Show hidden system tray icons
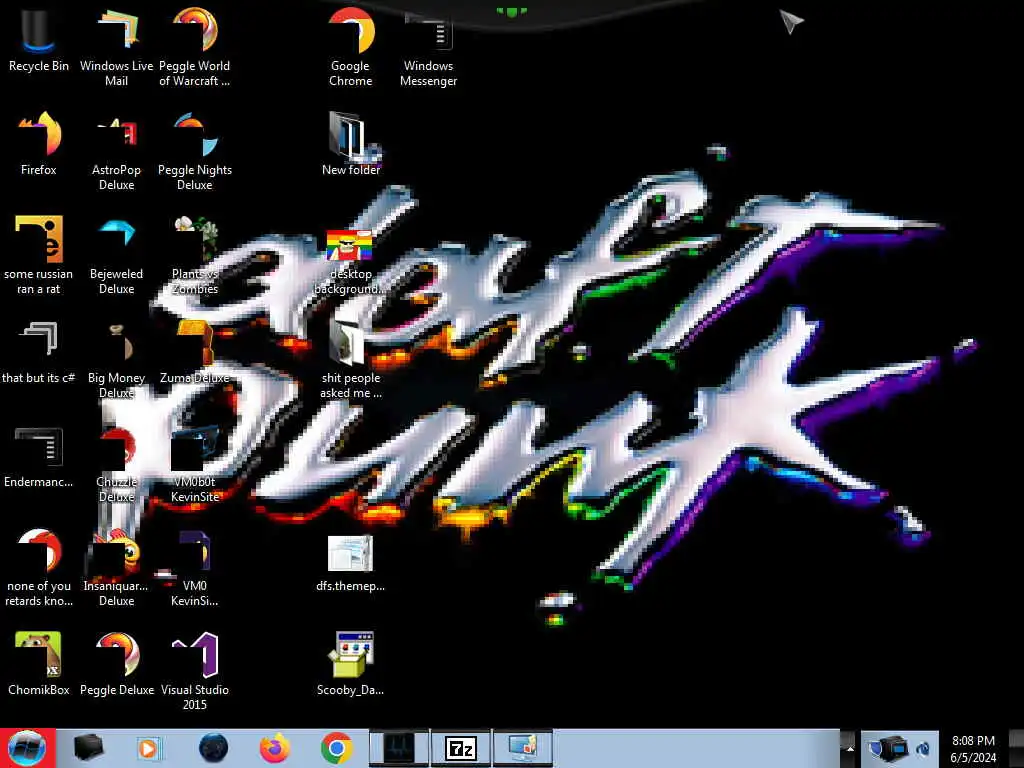The height and width of the screenshot is (768, 1024). coord(850,748)
